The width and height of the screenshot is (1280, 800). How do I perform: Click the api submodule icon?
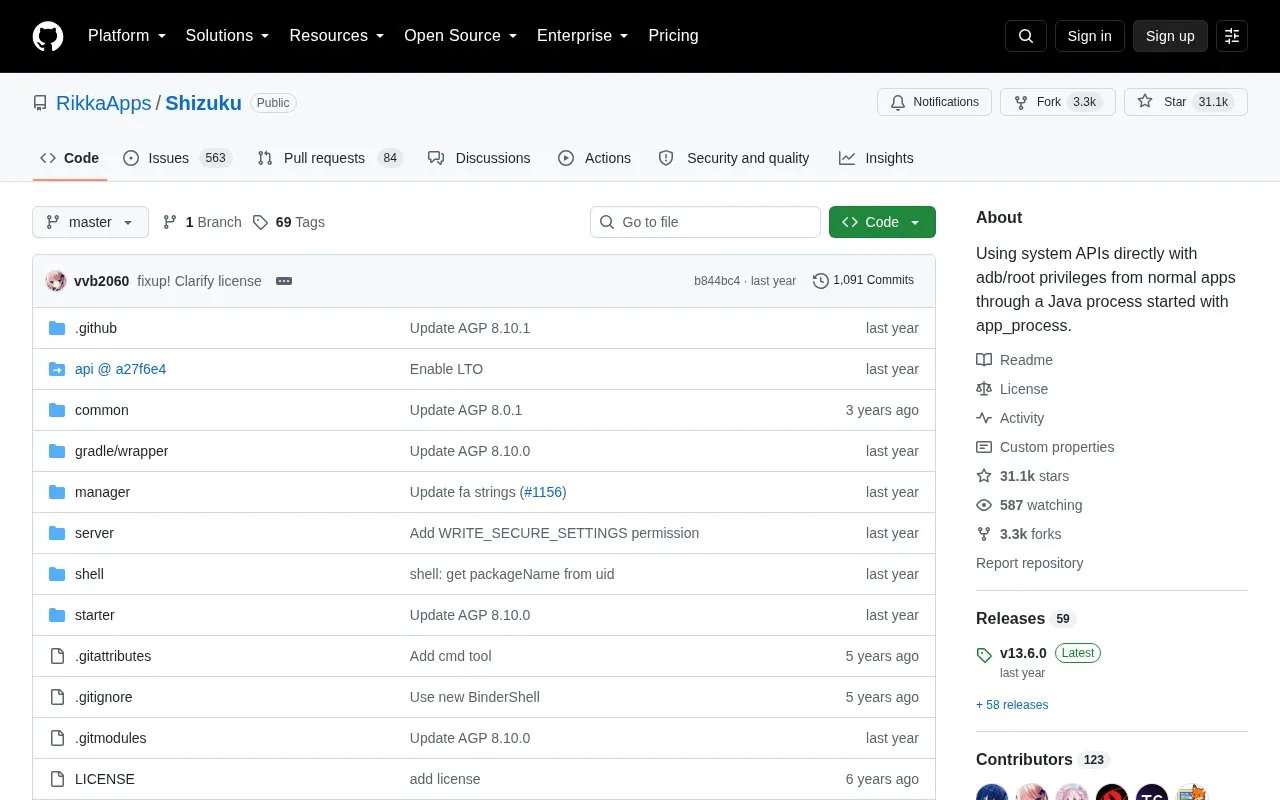(57, 369)
